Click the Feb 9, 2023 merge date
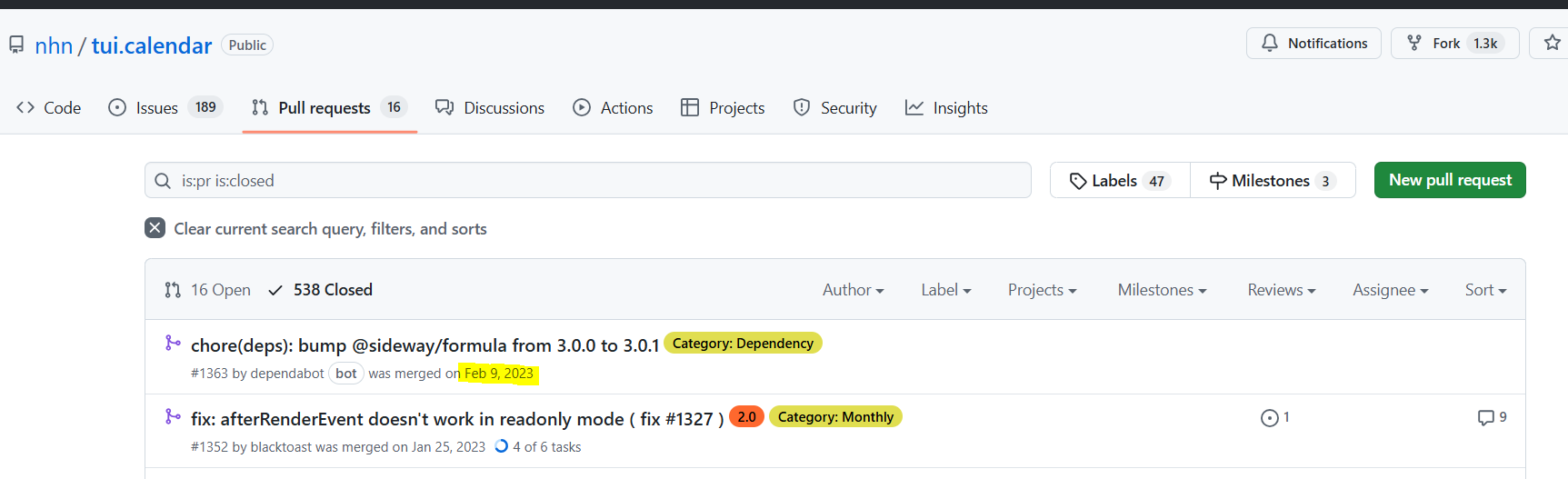This screenshot has width=1568, height=479. point(499,374)
